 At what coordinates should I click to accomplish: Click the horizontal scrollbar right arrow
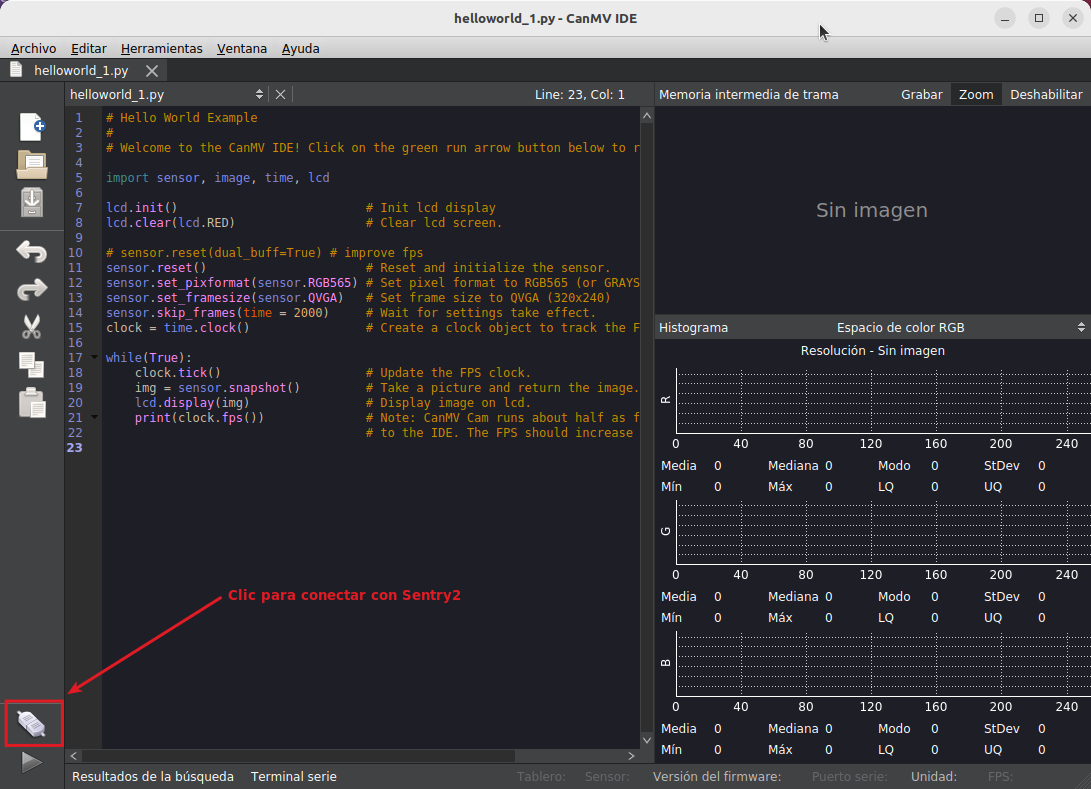point(631,756)
